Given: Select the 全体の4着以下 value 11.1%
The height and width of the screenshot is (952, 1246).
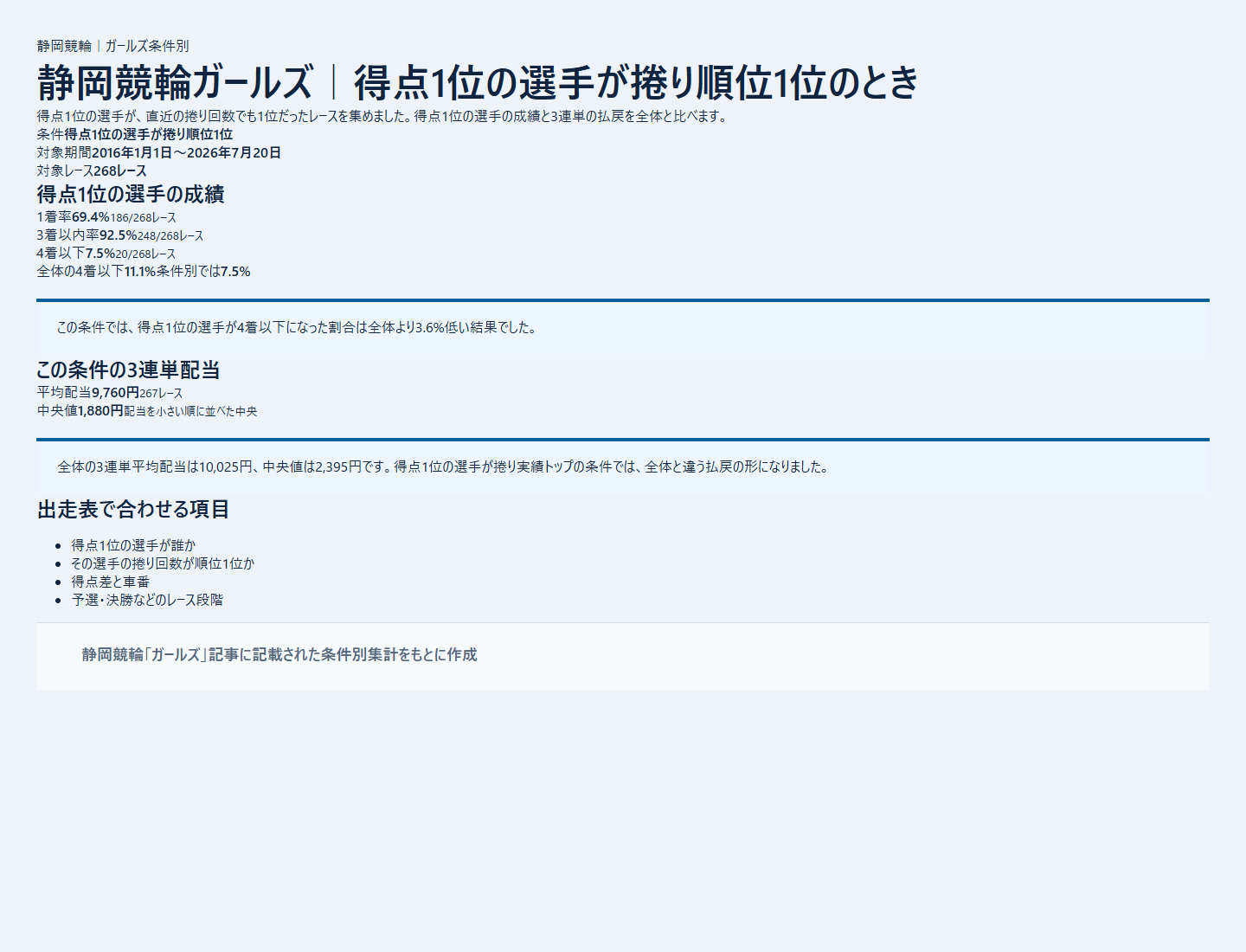Looking at the screenshot, I should [x=140, y=271].
